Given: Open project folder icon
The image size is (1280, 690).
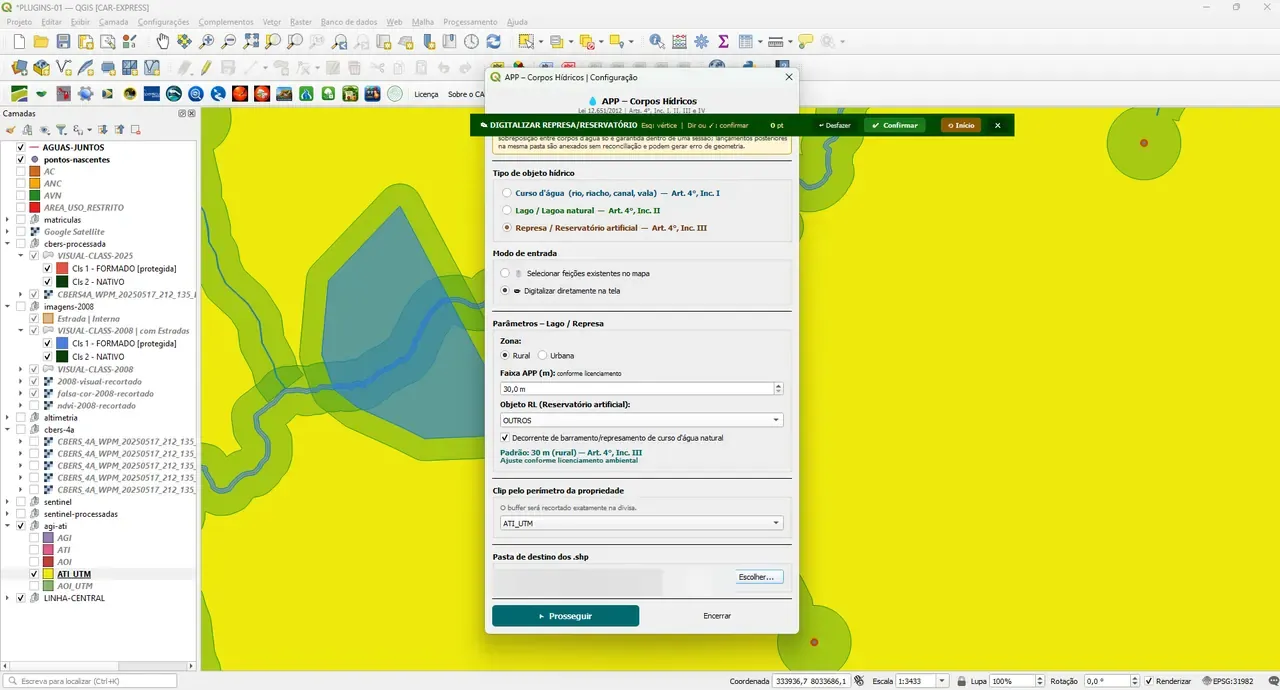Looking at the screenshot, I should pos(41,42).
